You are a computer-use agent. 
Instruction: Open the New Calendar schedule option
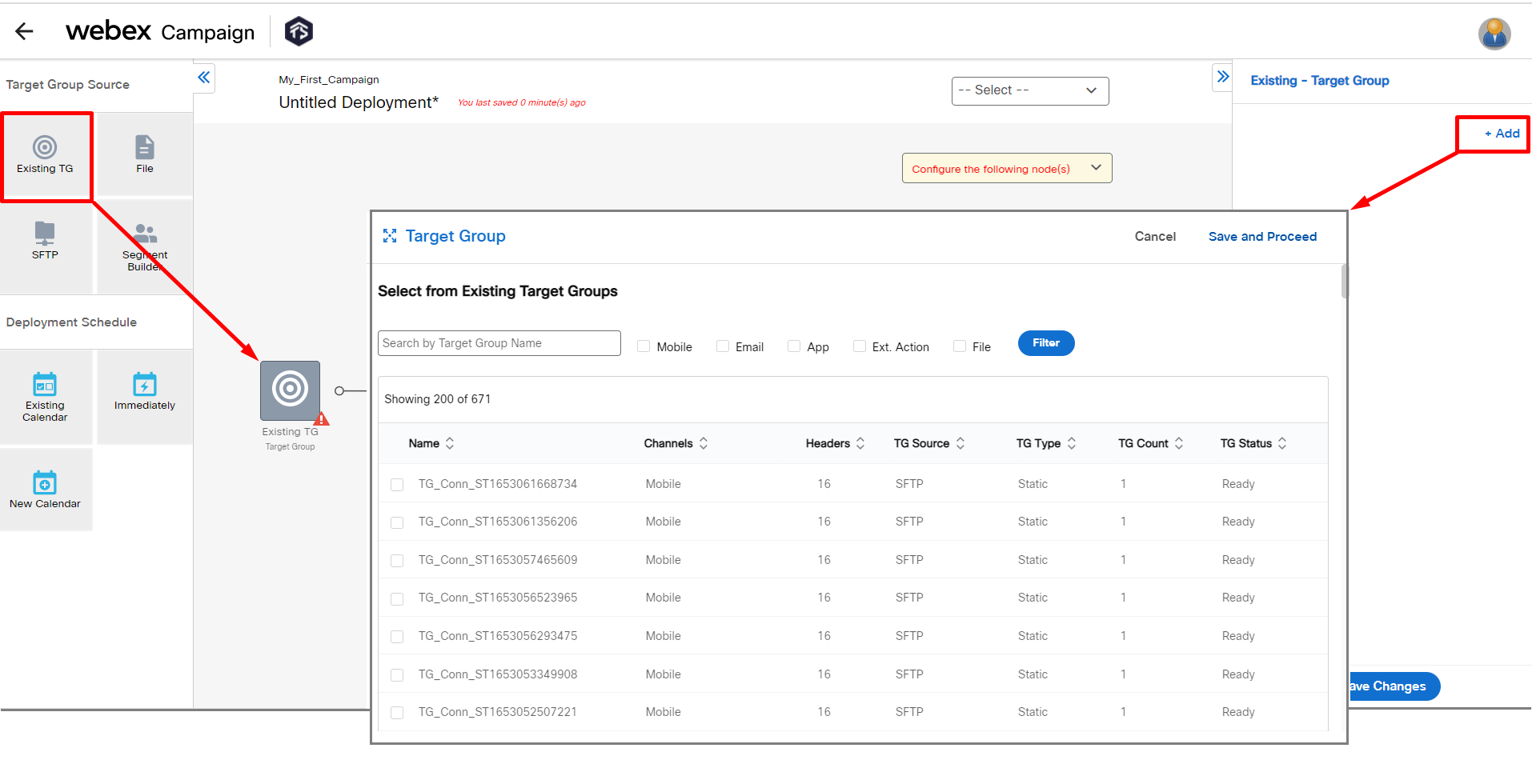(46, 488)
